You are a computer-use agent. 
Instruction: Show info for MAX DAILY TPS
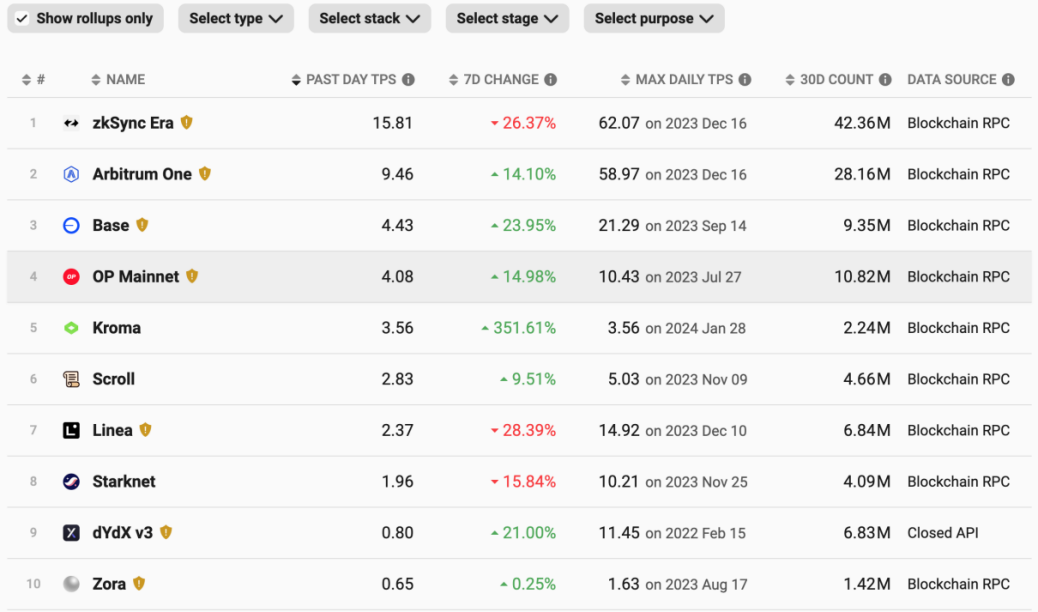click(745, 79)
